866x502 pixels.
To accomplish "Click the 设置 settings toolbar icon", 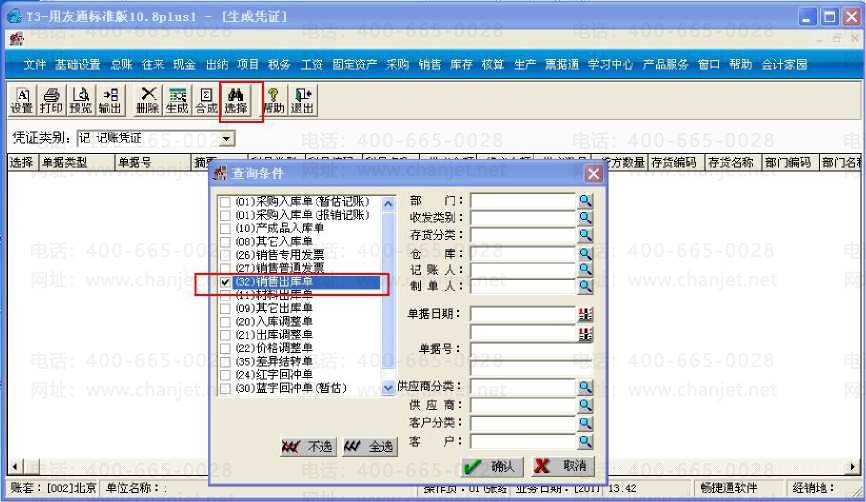I will coord(22,101).
